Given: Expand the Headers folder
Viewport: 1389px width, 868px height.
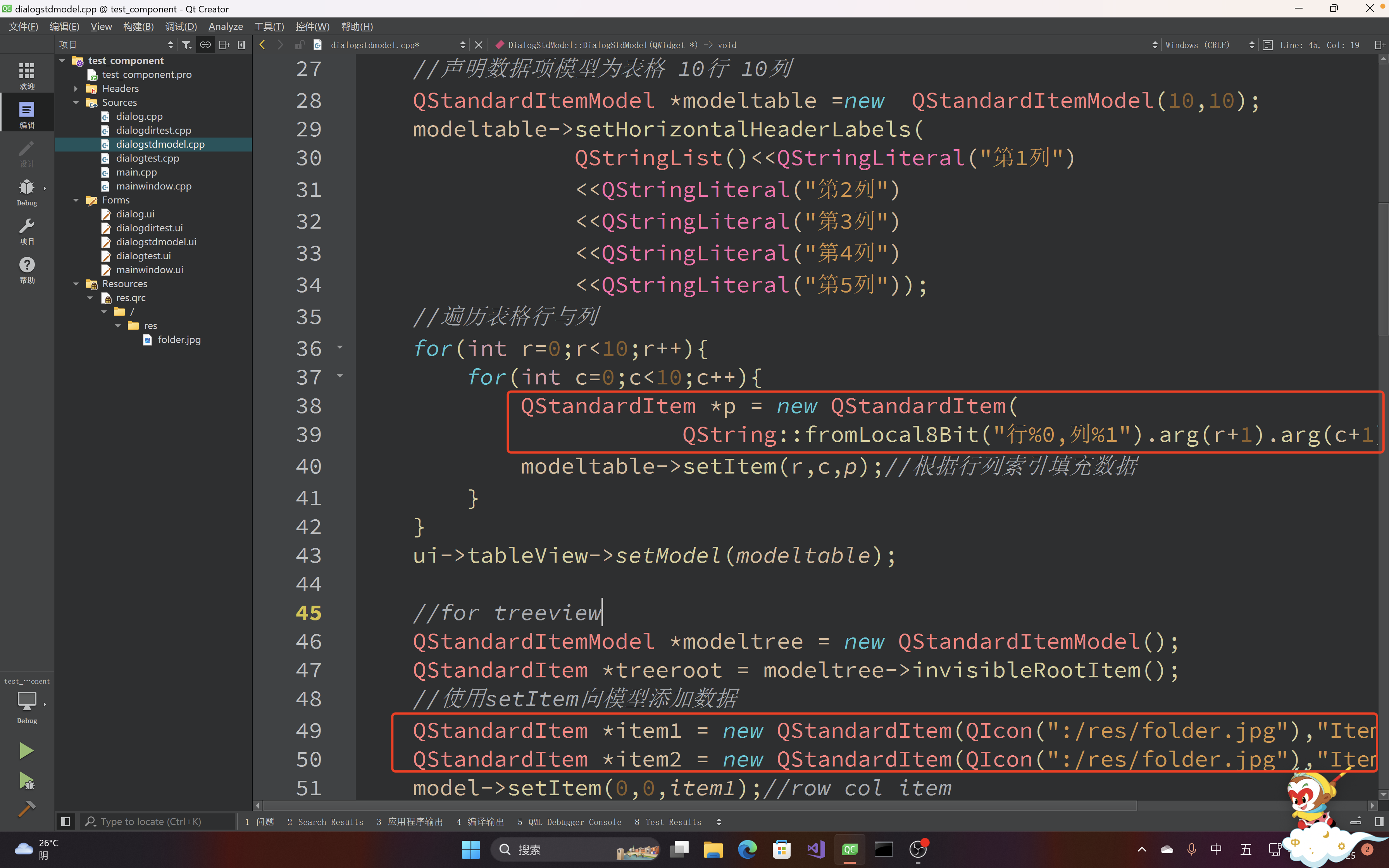Looking at the screenshot, I should click(x=76, y=88).
